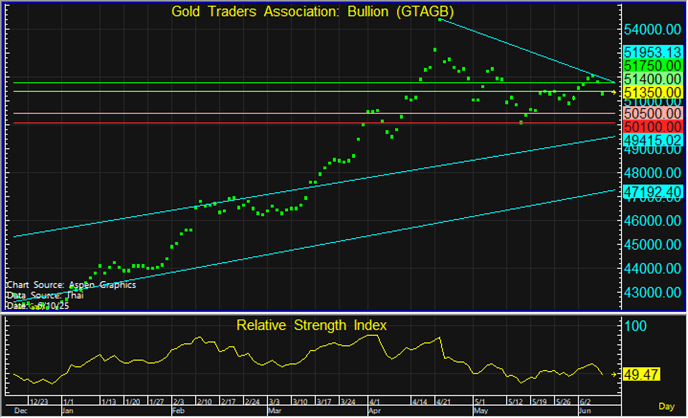The height and width of the screenshot is (418, 688).
Task: Select the cyan 49415.02 trendline label
Action: tap(651, 142)
